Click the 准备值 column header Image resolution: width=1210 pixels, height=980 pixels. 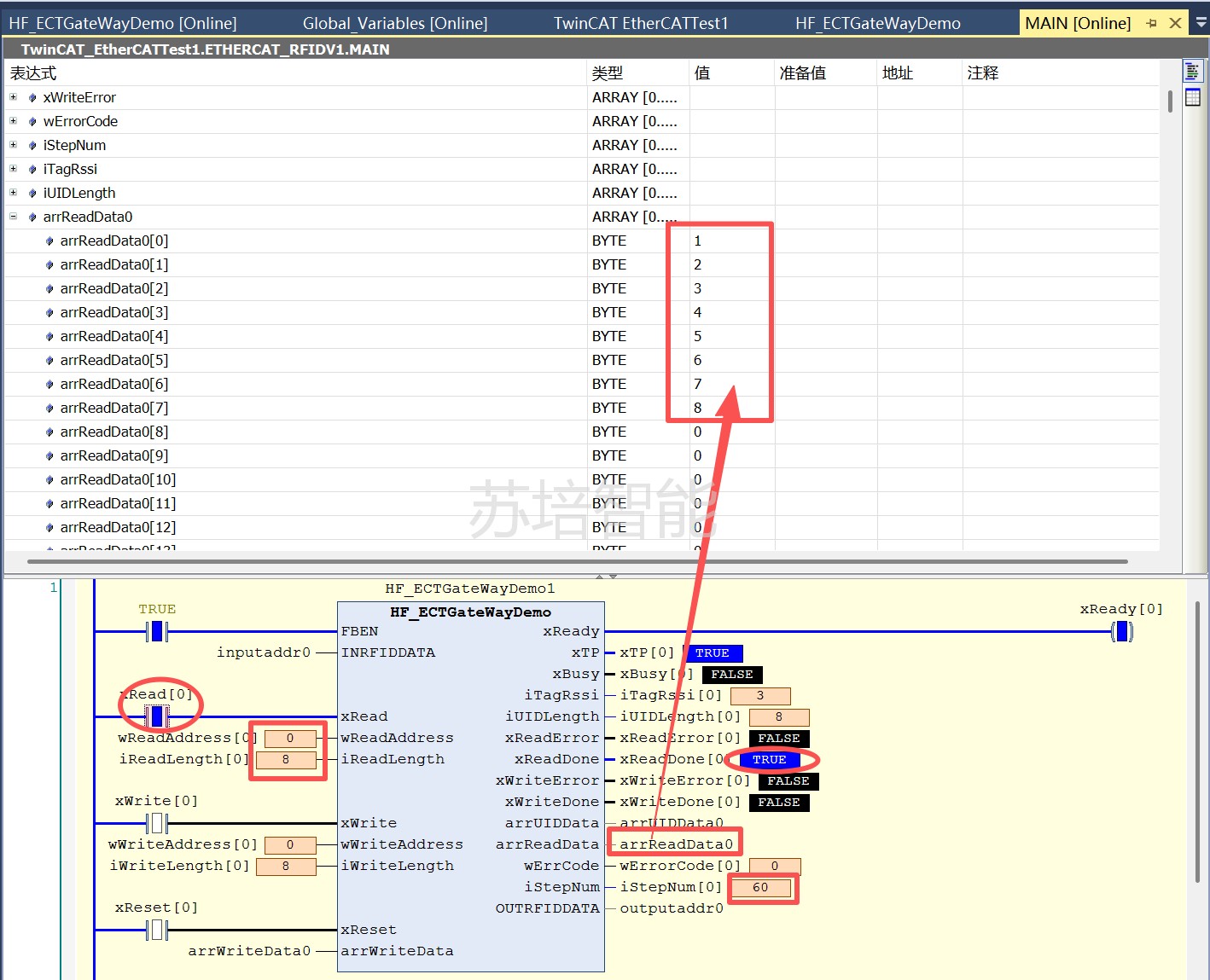(802, 73)
